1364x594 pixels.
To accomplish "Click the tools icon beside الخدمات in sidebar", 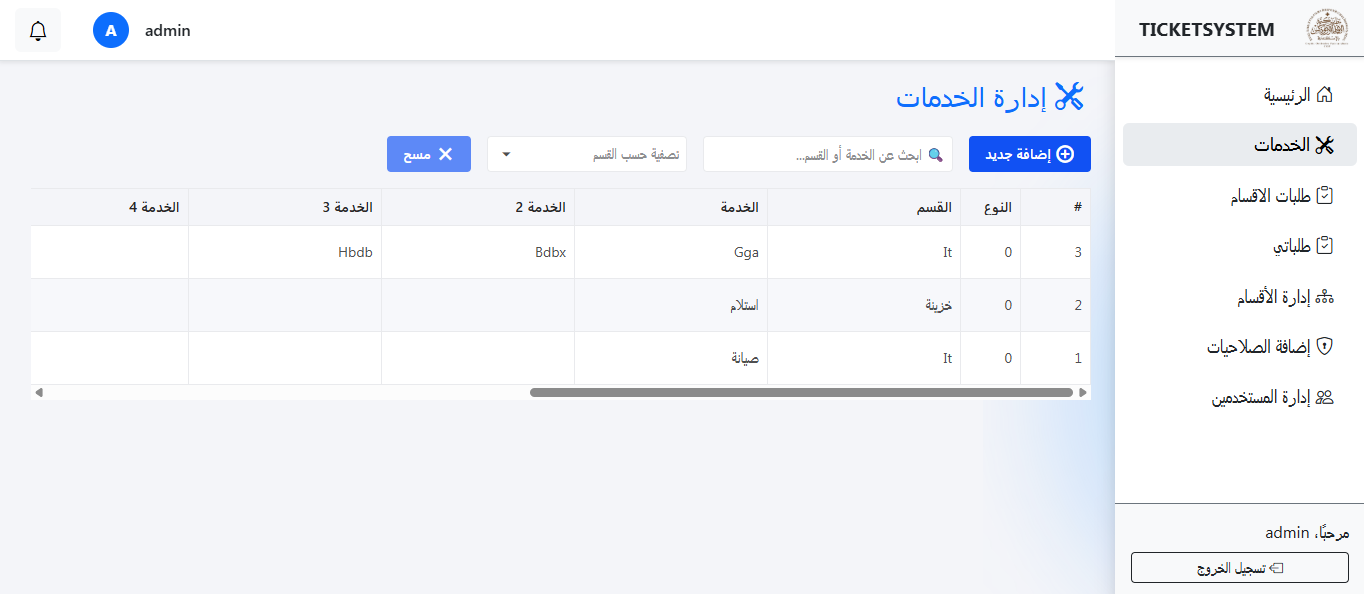I will click(1325, 145).
